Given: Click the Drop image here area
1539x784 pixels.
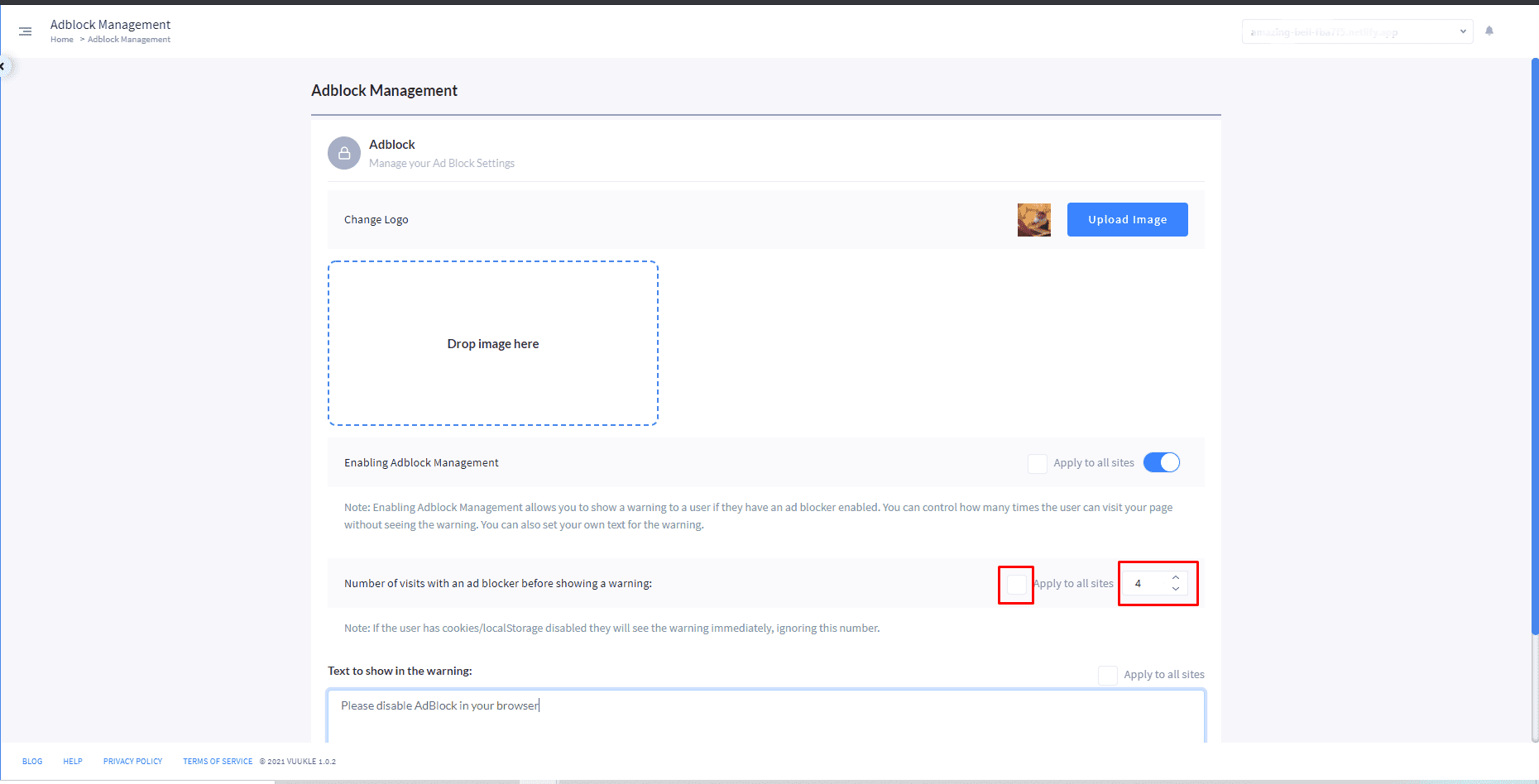Looking at the screenshot, I should (x=493, y=343).
